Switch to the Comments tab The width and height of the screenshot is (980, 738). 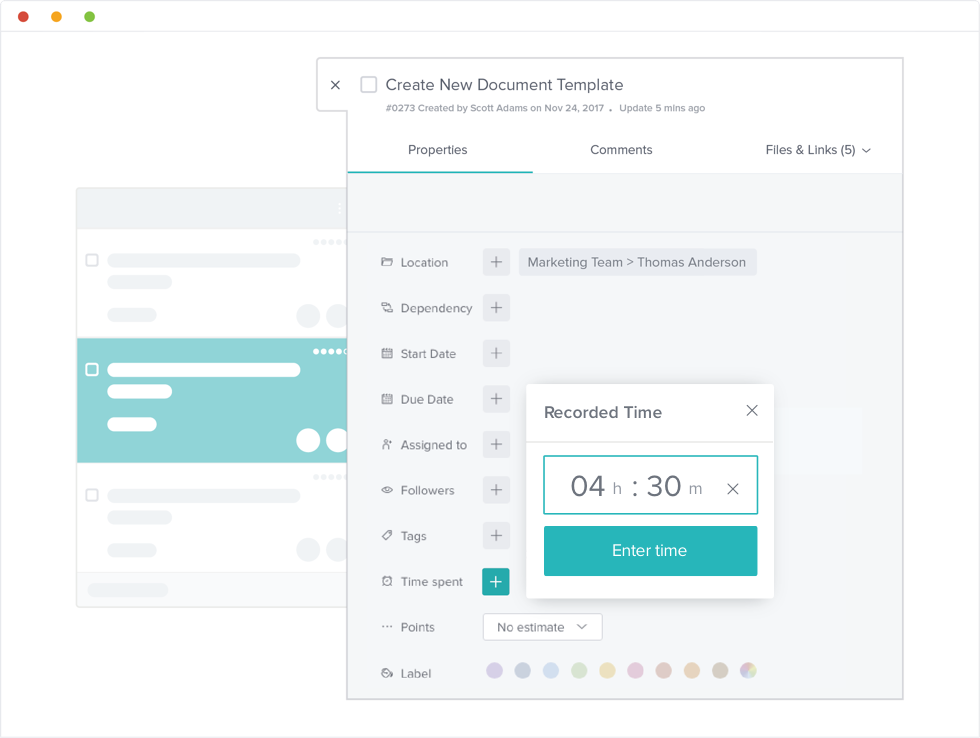(621, 150)
